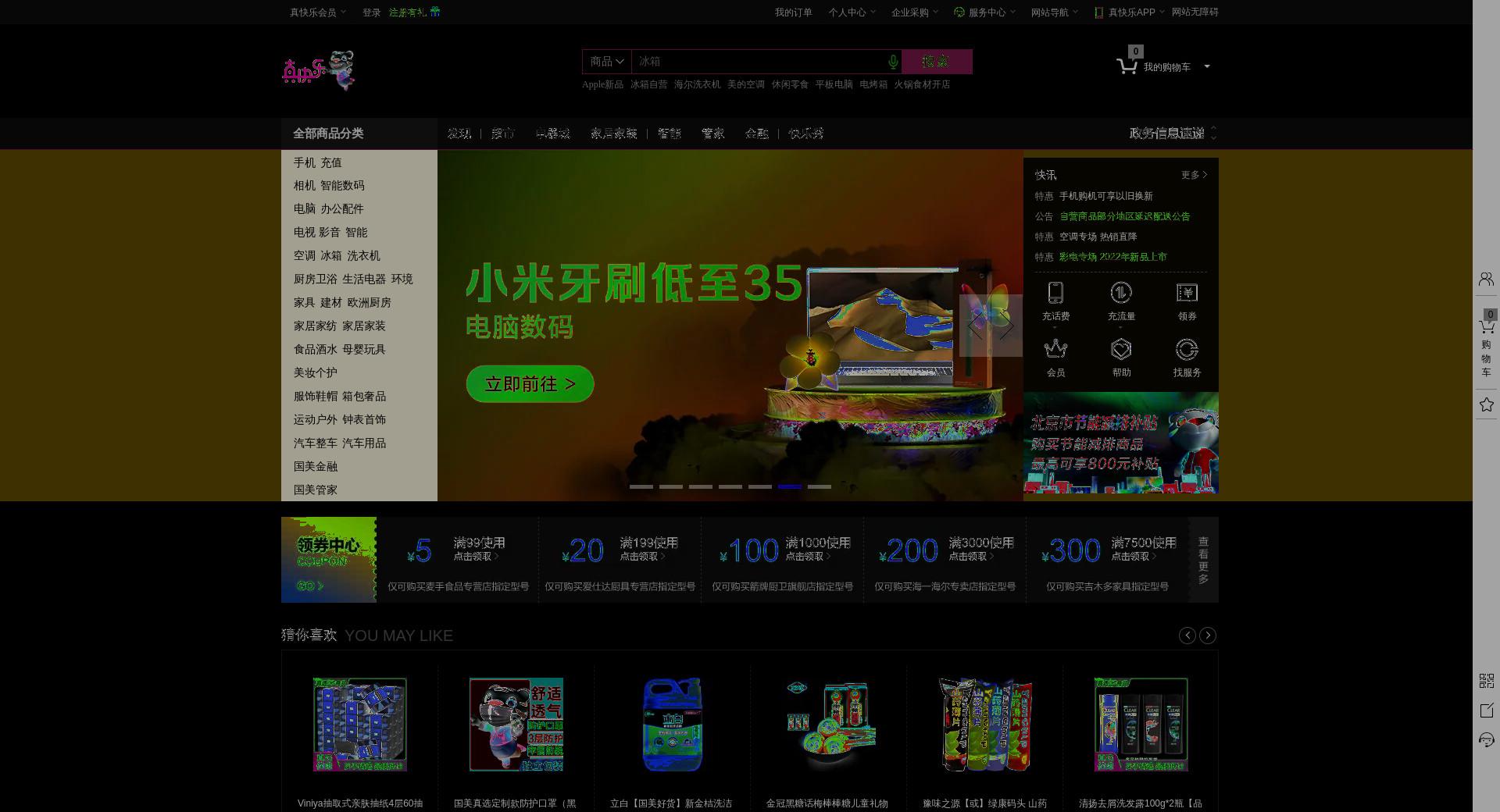Open the Viniya抽取式亲肤抽纸 product thumbnail

pos(360,725)
